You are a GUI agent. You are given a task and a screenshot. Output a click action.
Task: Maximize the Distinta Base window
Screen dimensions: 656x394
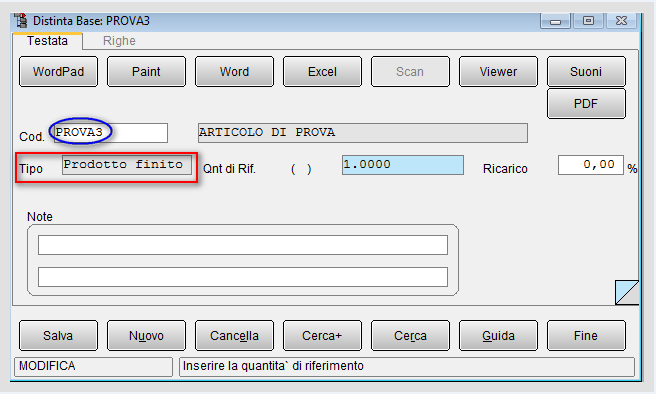pos(588,21)
